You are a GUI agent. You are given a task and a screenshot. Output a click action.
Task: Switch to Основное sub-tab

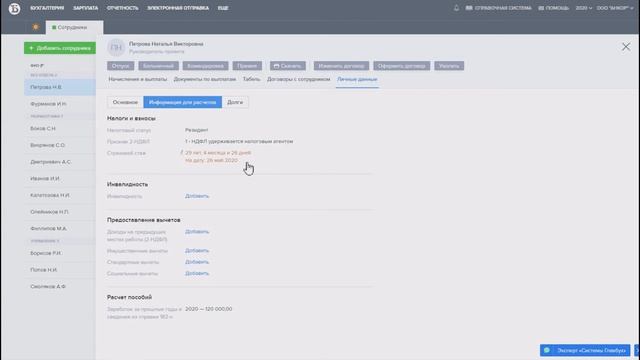[125, 102]
